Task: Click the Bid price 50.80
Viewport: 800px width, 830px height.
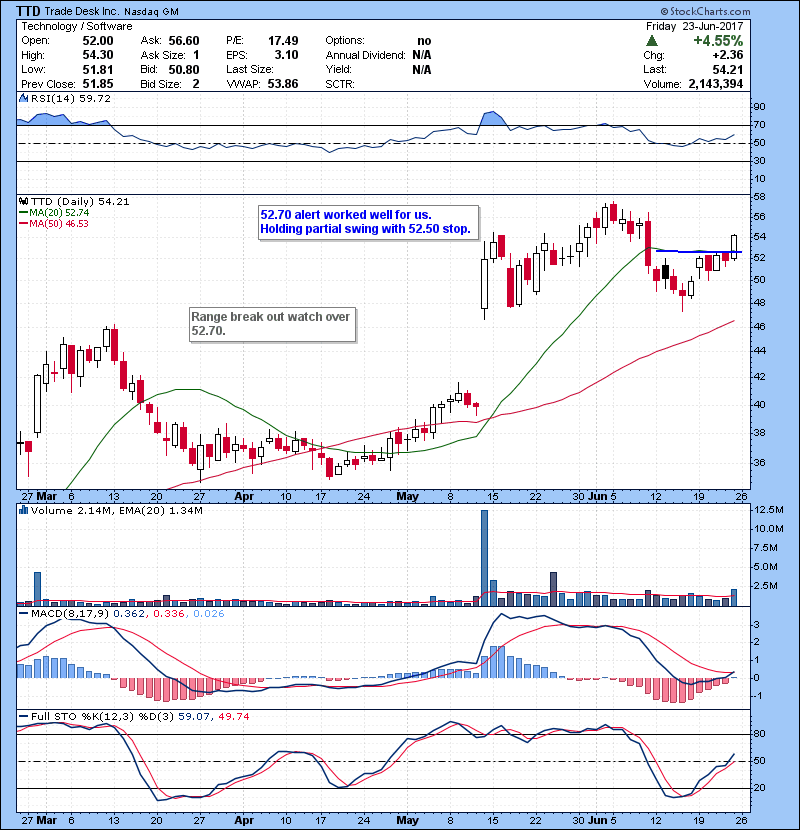Action: [184, 70]
